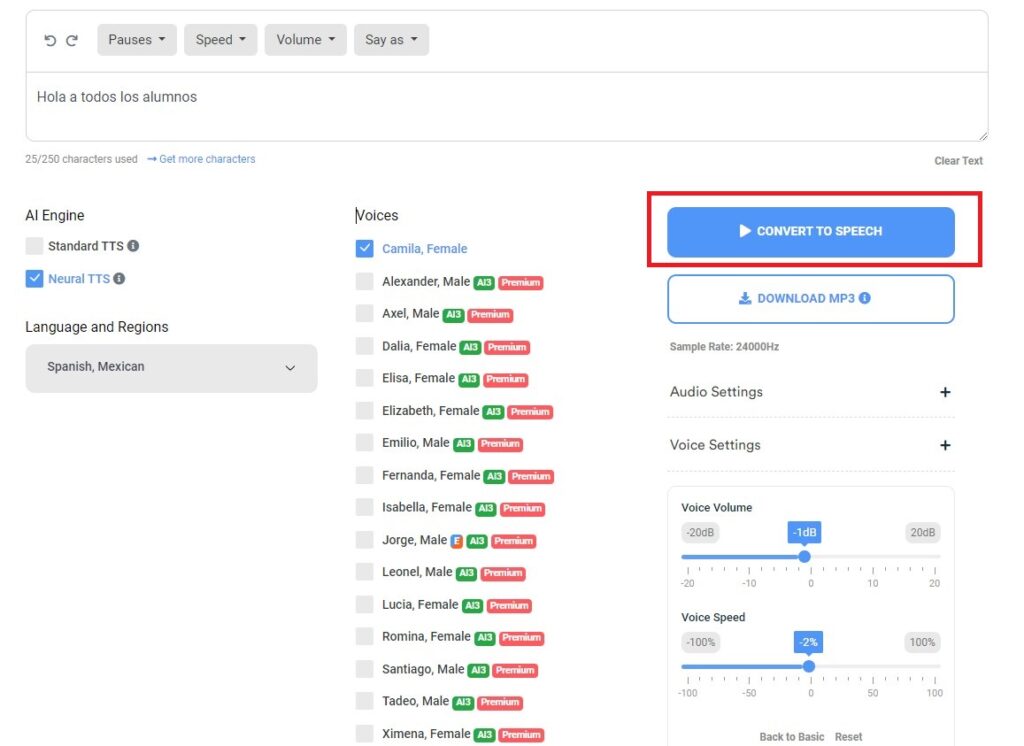Image resolution: width=1024 pixels, height=746 pixels.
Task: Click the undo arrow icon
Action: (50, 40)
